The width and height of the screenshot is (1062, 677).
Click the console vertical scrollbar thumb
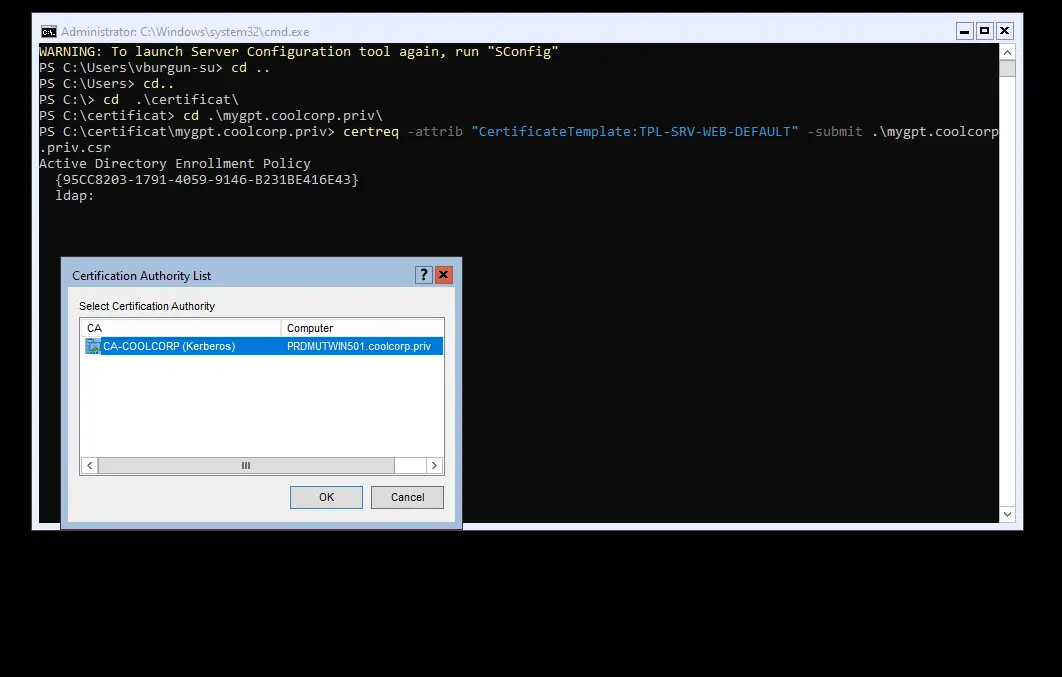[x=1008, y=69]
